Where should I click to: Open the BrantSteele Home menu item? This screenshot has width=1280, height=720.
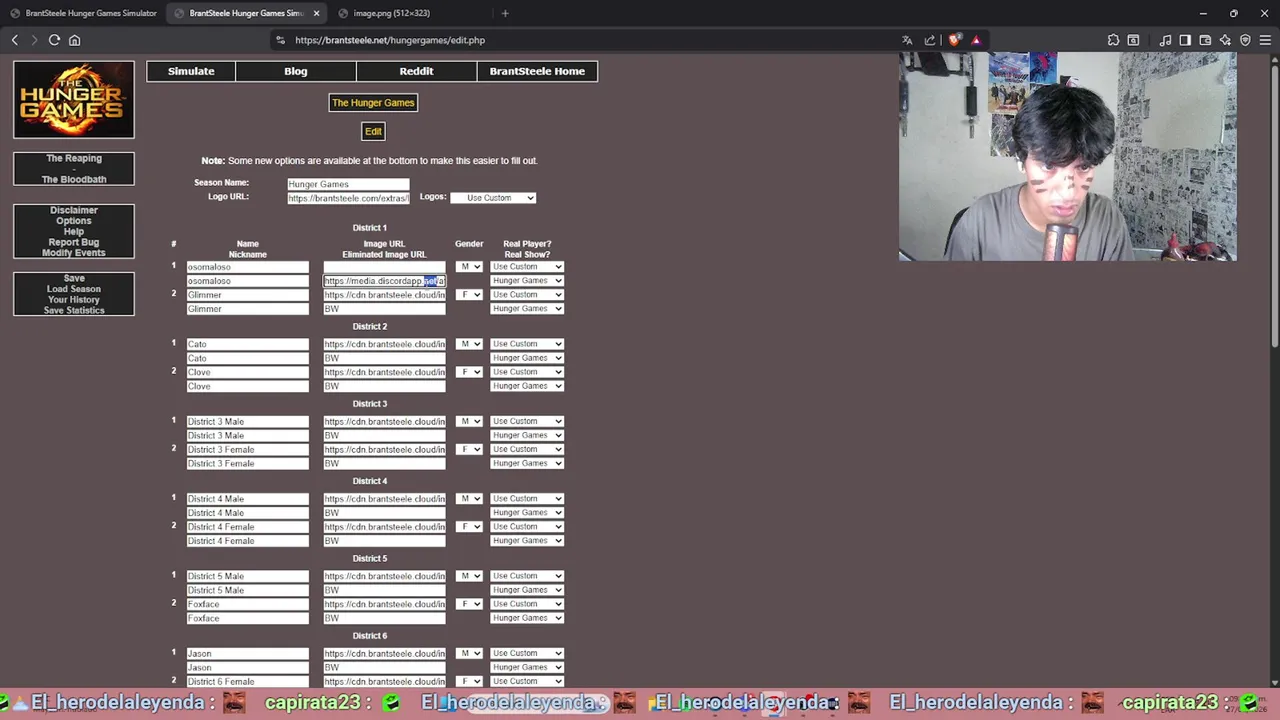tap(537, 71)
